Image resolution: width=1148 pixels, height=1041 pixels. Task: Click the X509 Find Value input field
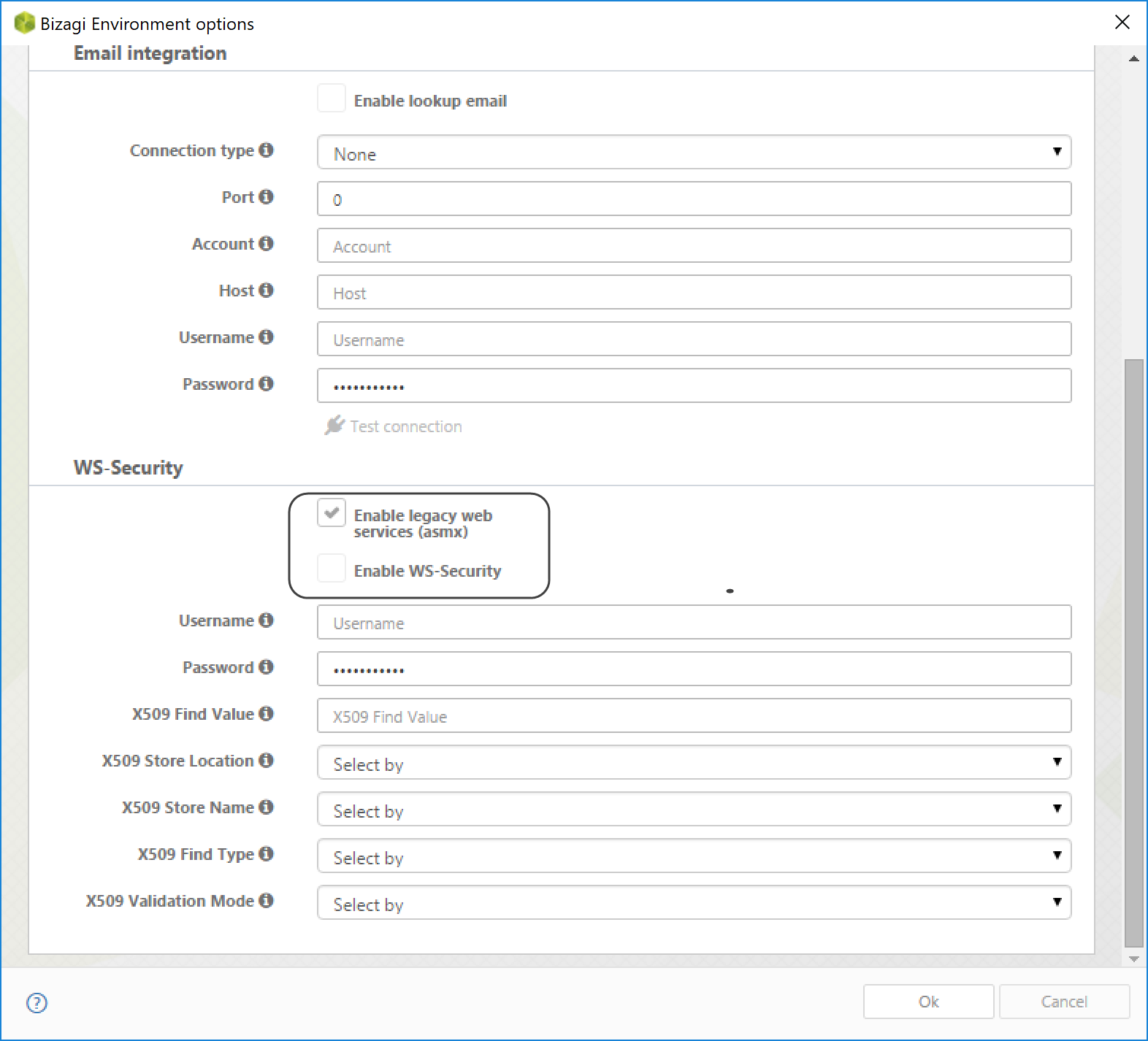[694, 715]
